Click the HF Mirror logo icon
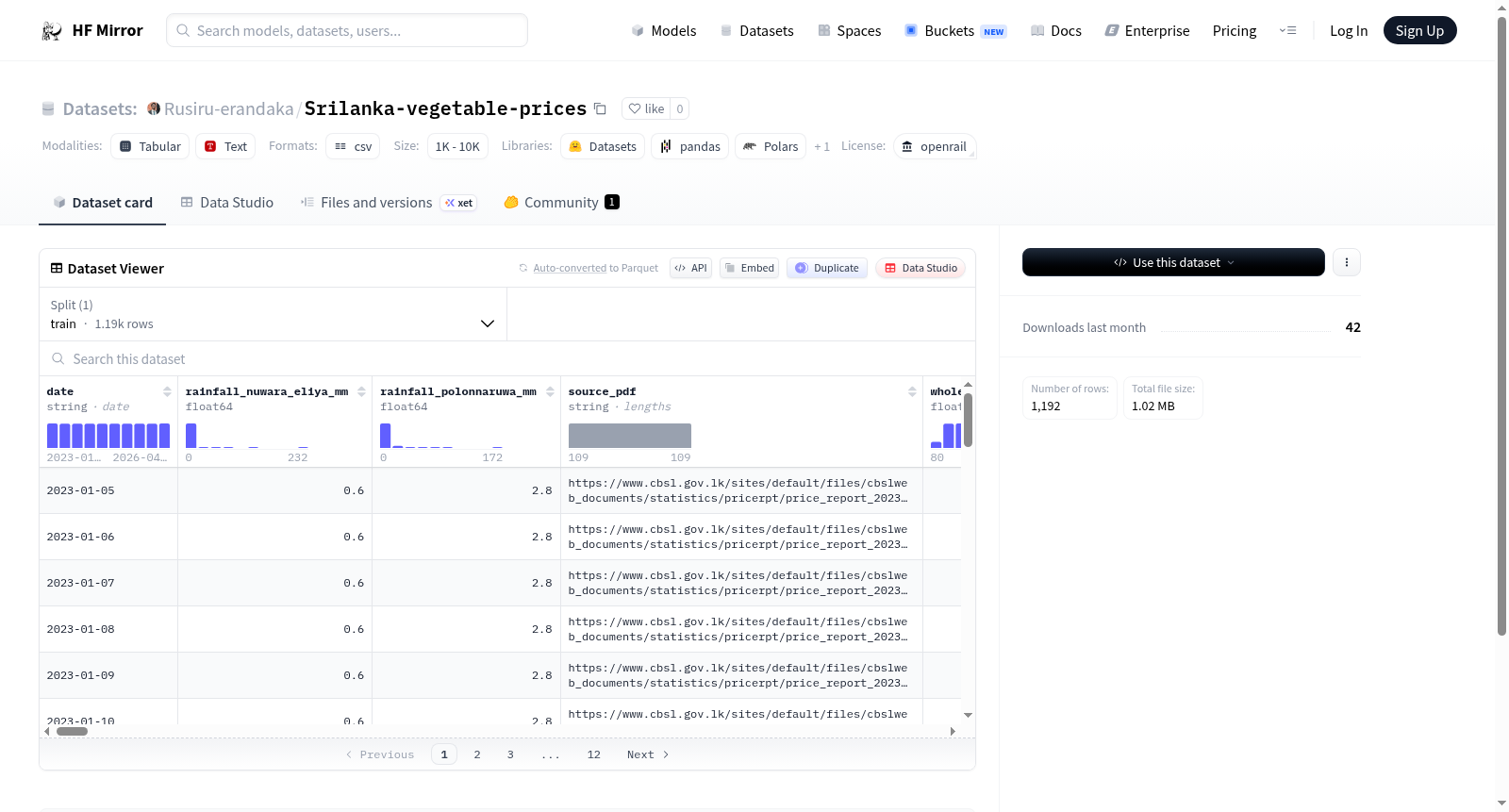Screen dimensions: 1509x812 pyautogui.click(x=52, y=31)
